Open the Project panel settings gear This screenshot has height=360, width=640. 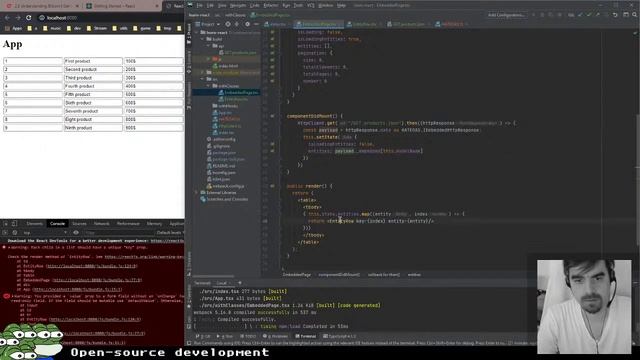pos(247,24)
